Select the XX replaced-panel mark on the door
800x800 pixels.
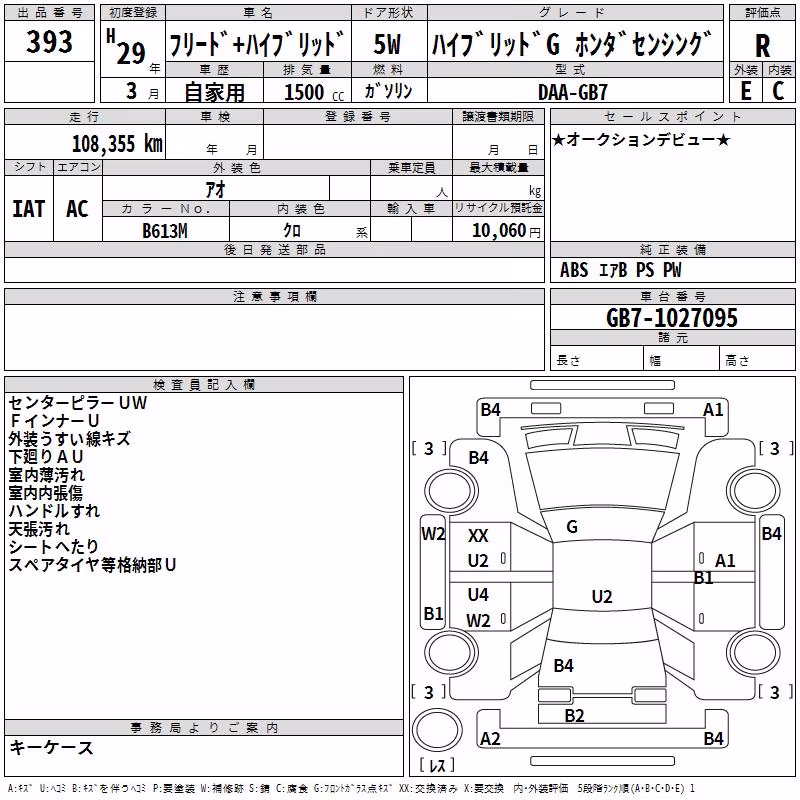478,536
